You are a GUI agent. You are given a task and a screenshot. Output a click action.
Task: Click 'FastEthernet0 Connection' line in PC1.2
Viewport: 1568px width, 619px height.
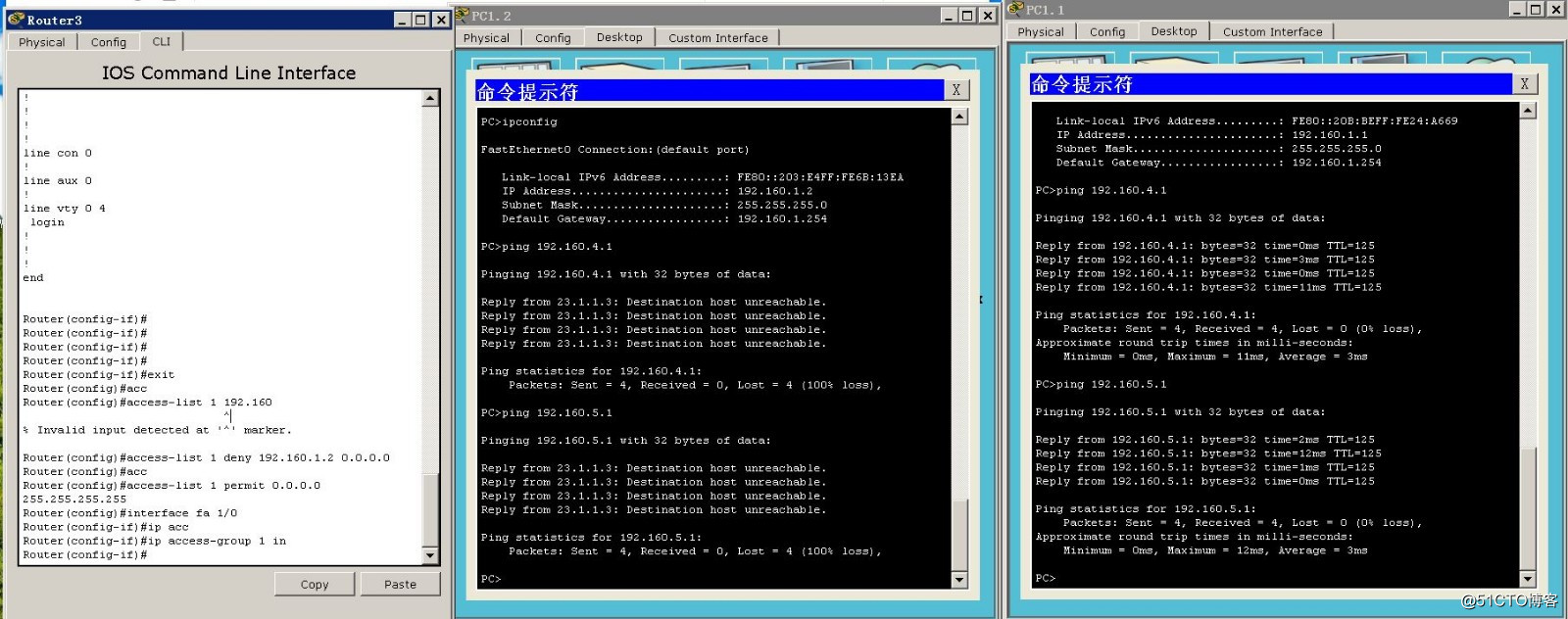point(614,150)
